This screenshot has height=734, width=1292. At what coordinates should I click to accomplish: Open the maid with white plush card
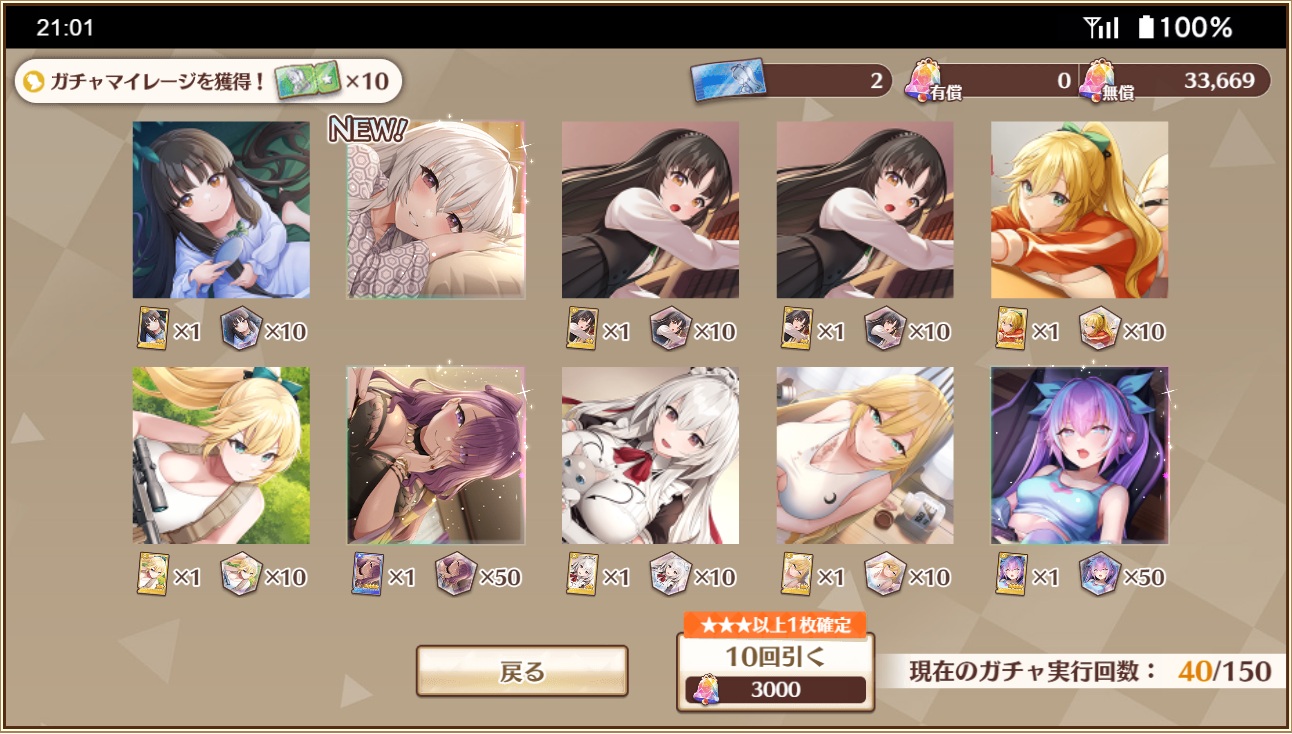click(650, 455)
